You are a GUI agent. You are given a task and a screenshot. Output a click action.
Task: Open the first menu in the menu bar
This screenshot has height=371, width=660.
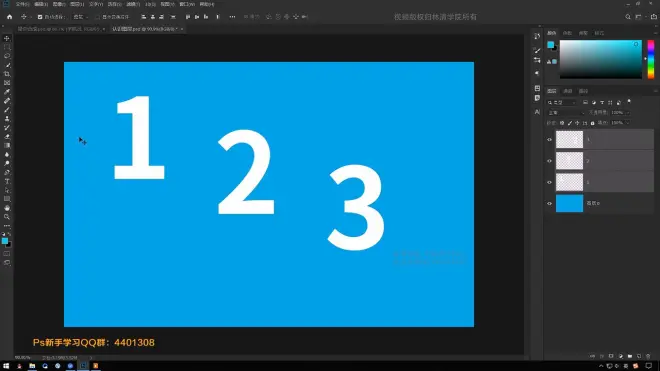click(22, 4)
